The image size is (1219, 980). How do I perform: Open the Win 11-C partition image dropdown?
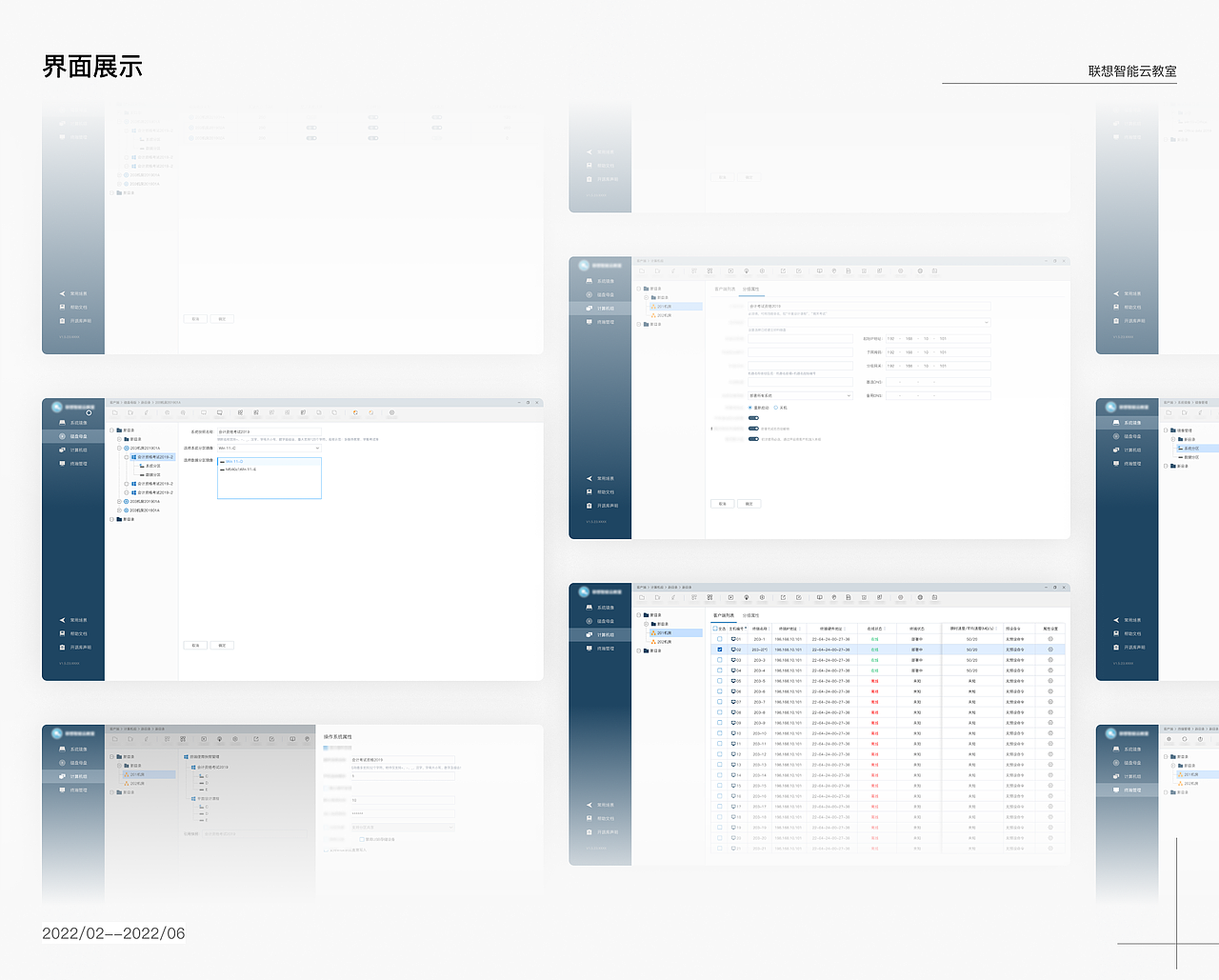point(270,448)
